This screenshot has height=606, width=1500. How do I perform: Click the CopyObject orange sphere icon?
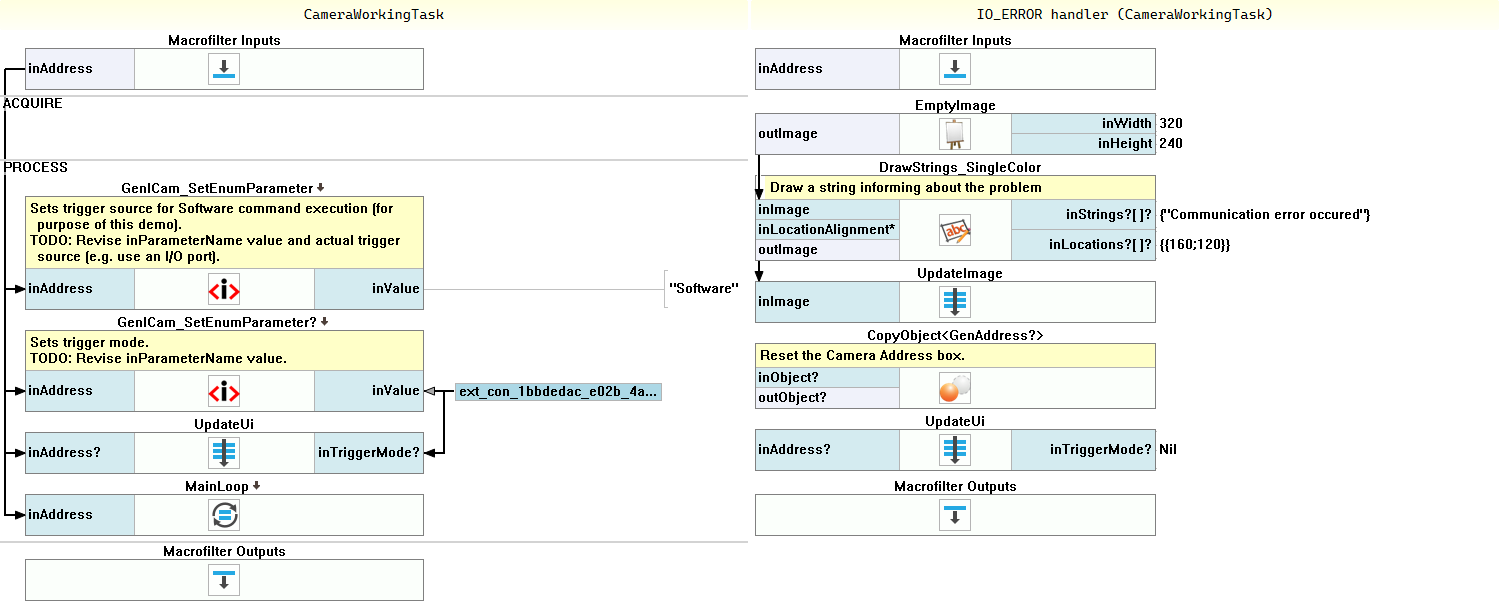coord(955,388)
